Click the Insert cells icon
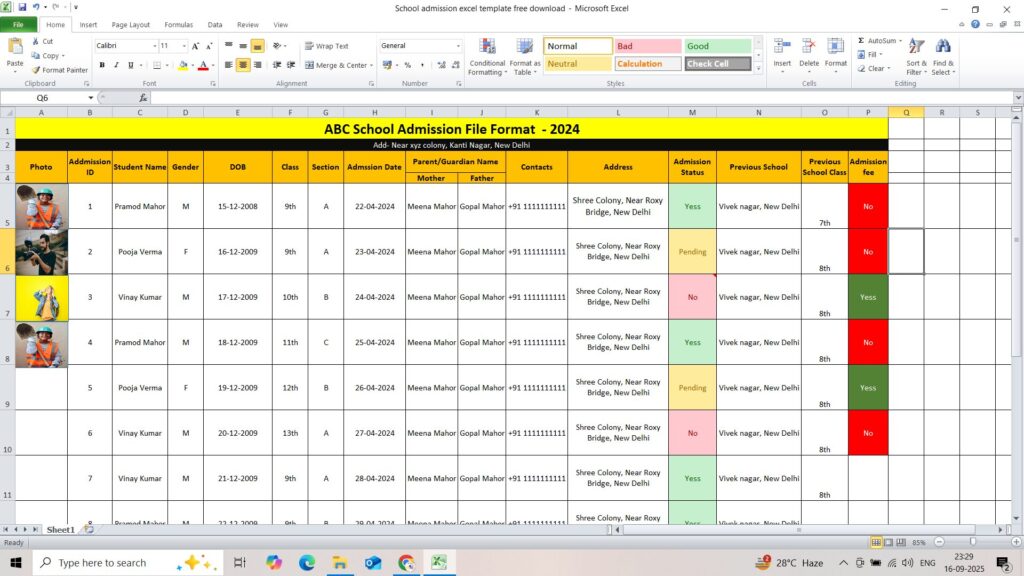Viewport: 1024px width, 576px height. tap(782, 48)
